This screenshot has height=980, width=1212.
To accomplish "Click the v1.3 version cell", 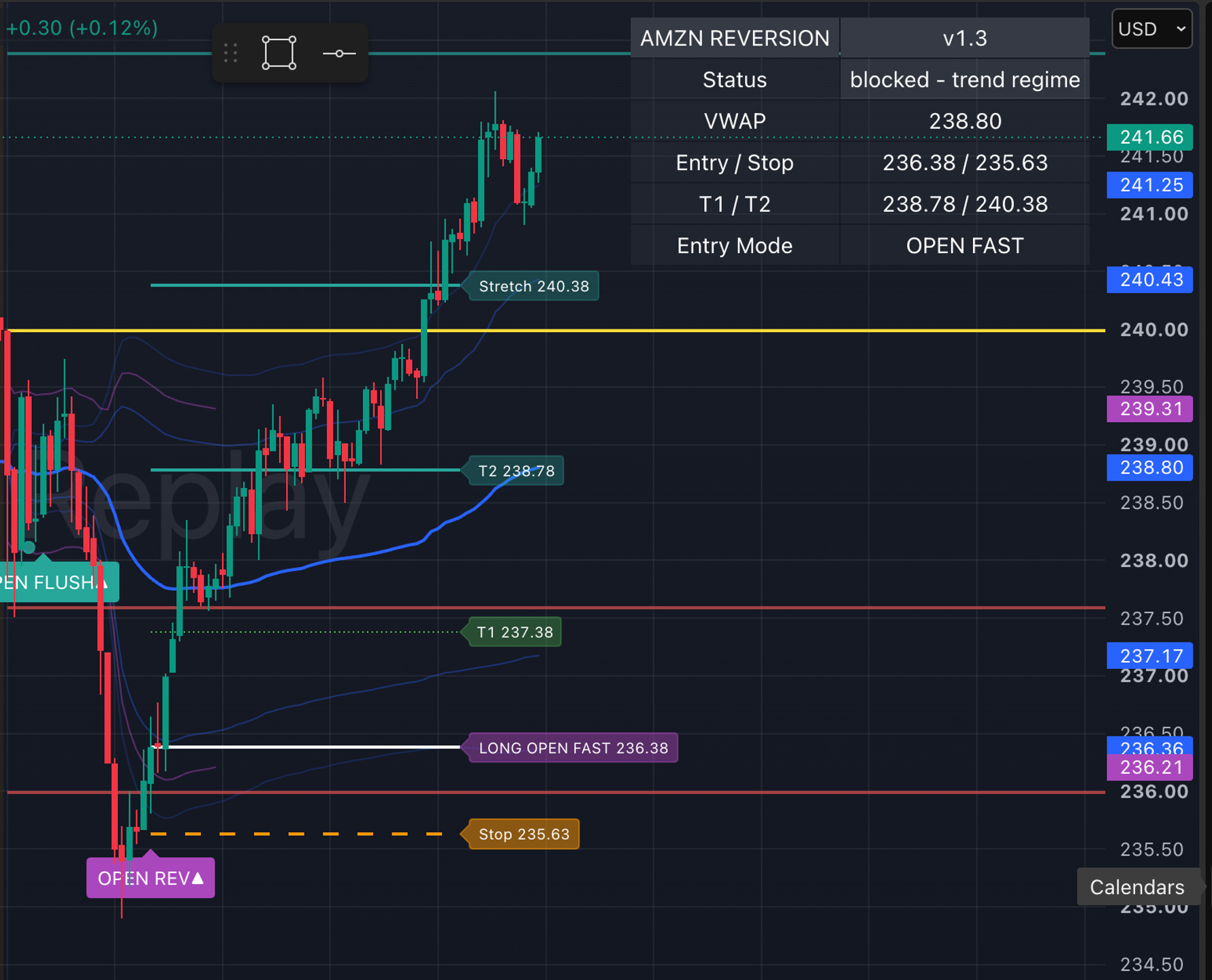I will (965, 38).
